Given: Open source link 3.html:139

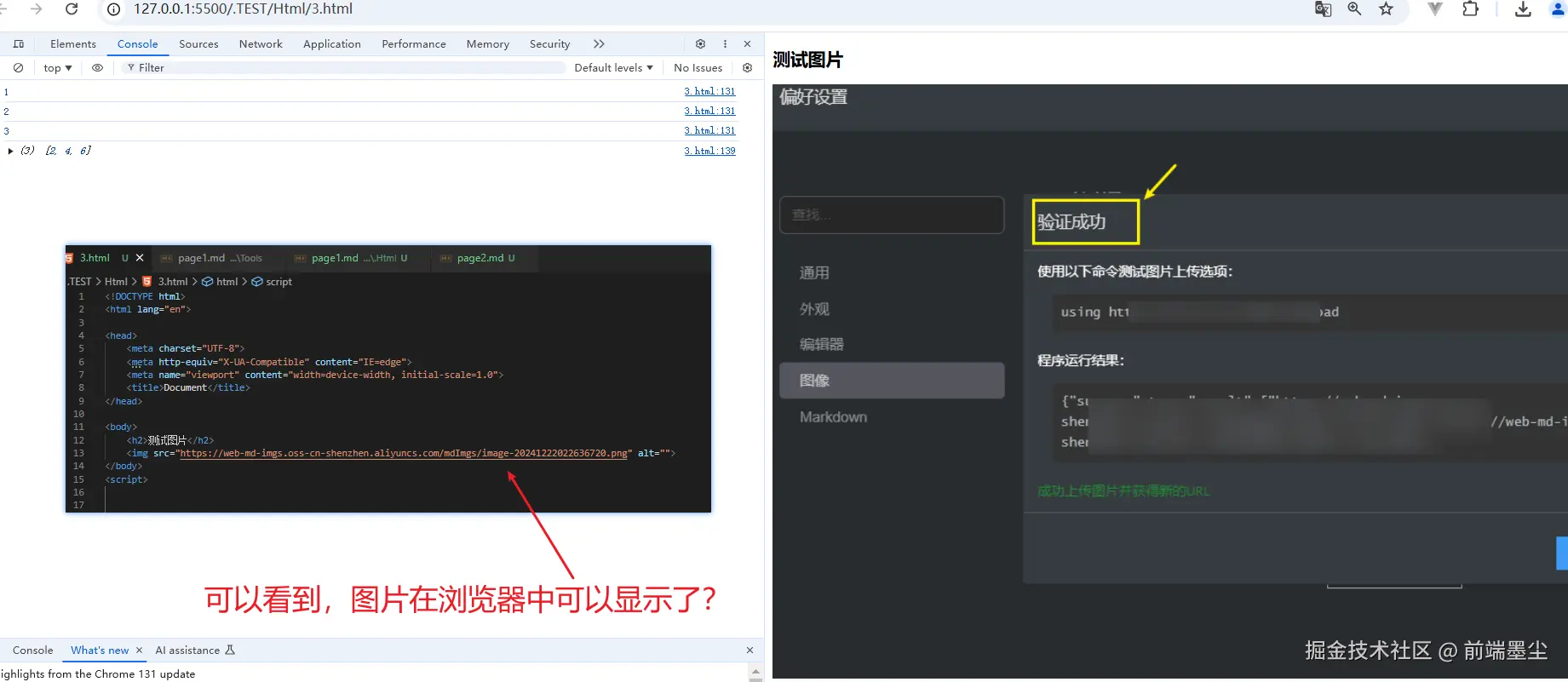Looking at the screenshot, I should 709,151.
